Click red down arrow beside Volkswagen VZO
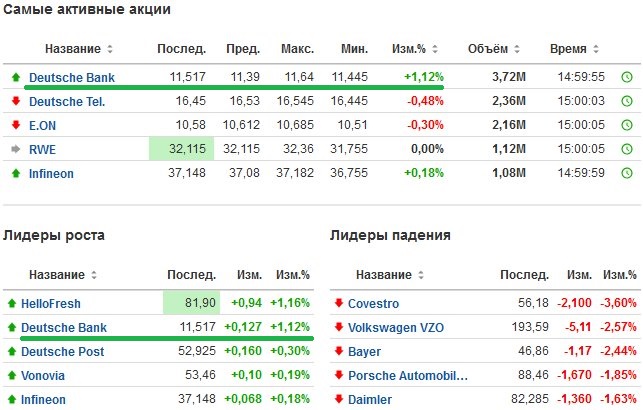Image resolution: width=643 pixels, height=410 pixels. [339, 327]
